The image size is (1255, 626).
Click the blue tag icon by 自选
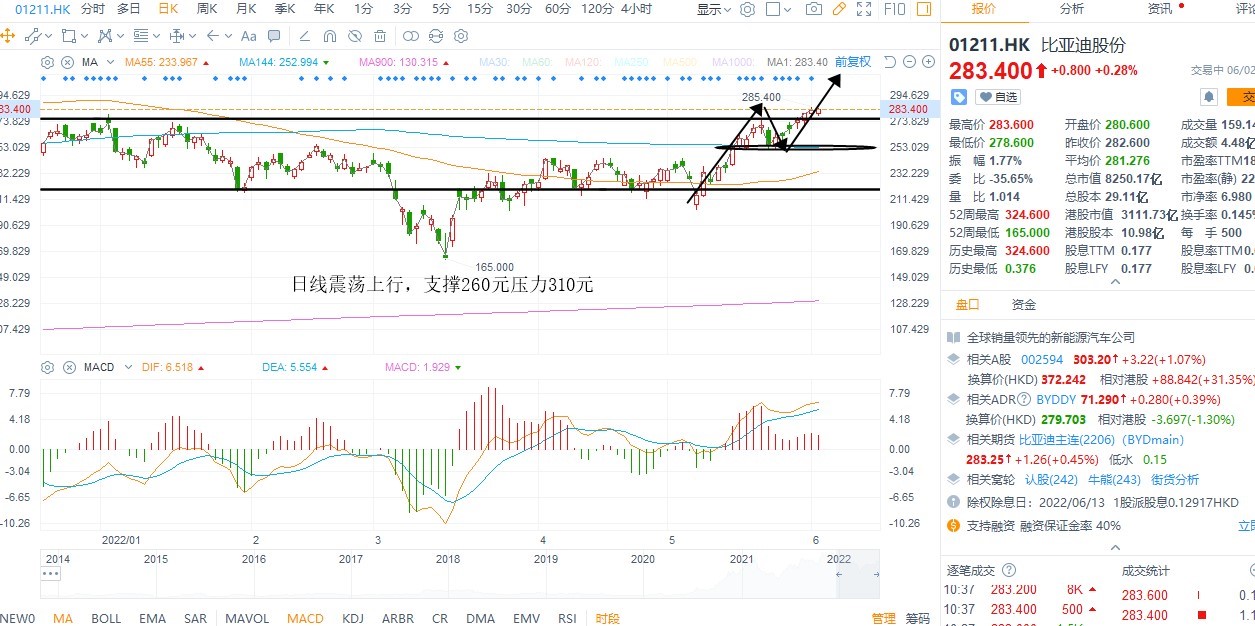(x=959, y=97)
